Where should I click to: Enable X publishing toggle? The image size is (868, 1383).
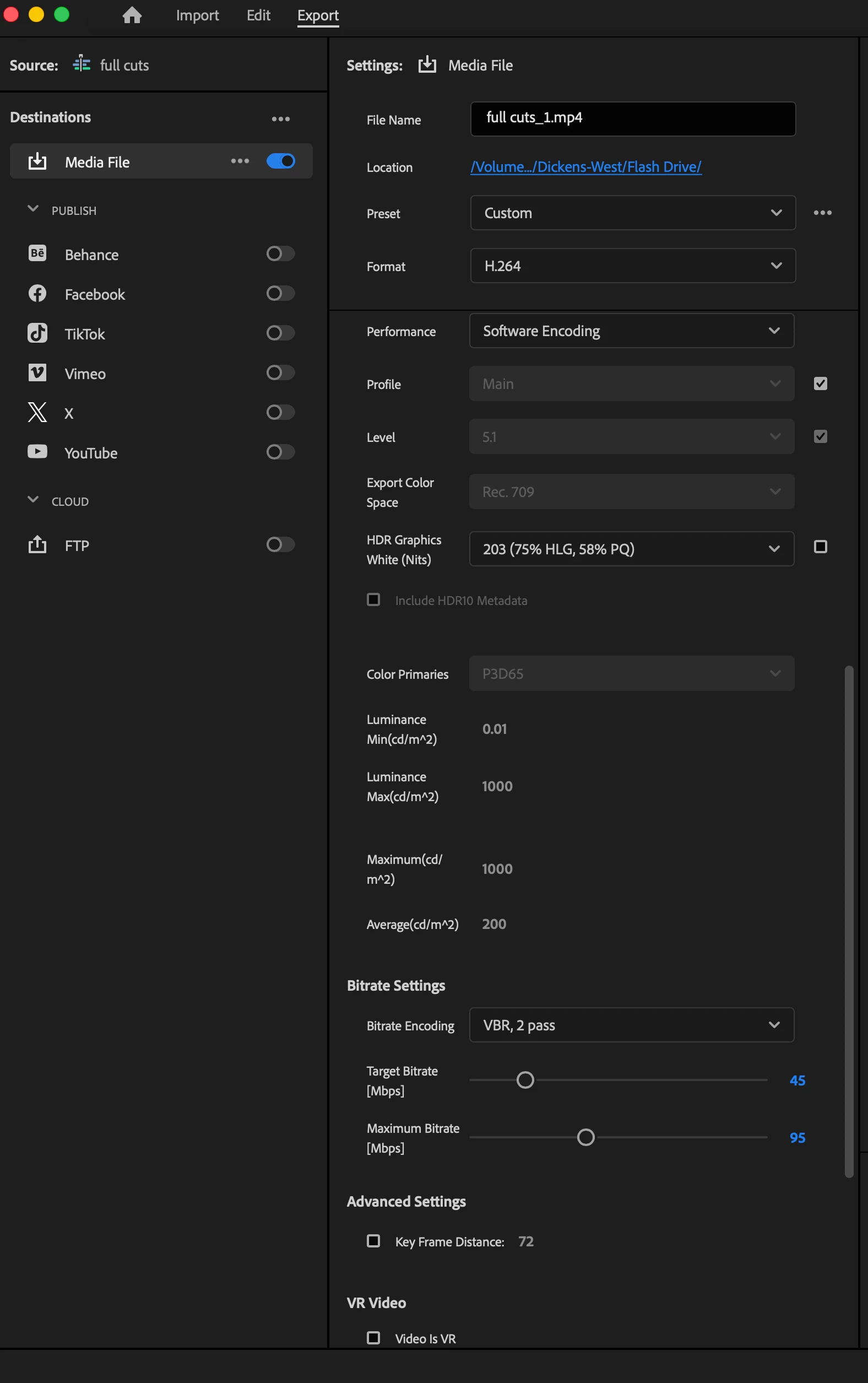pos(281,412)
